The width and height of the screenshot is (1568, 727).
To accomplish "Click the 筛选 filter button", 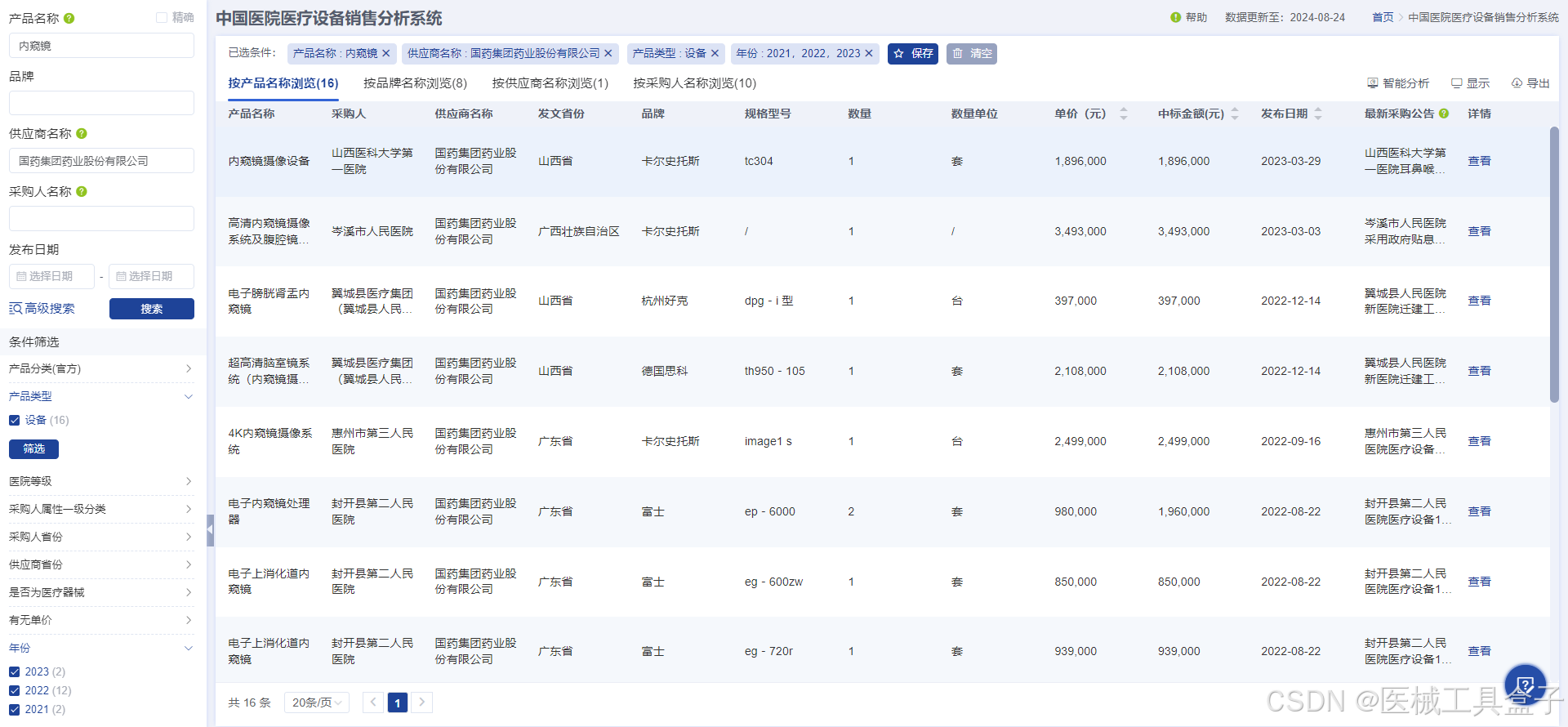I will pos(33,448).
